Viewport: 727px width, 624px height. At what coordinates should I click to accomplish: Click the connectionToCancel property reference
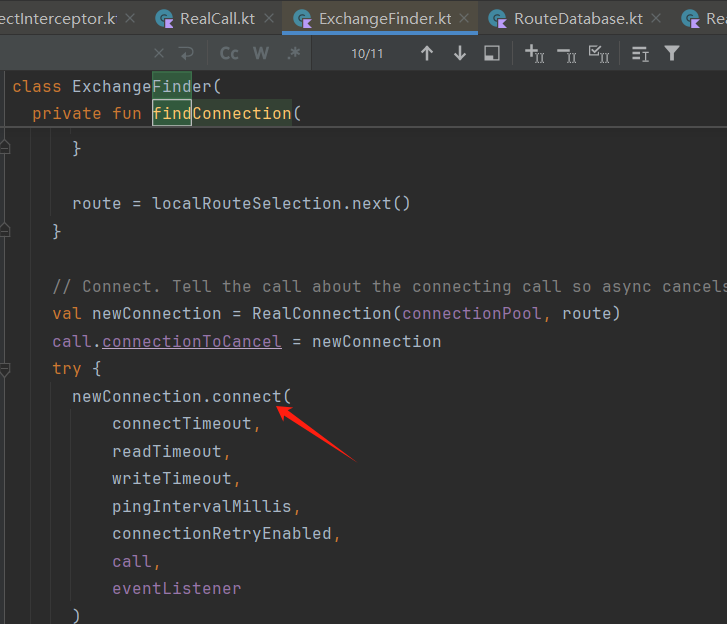tap(192, 341)
